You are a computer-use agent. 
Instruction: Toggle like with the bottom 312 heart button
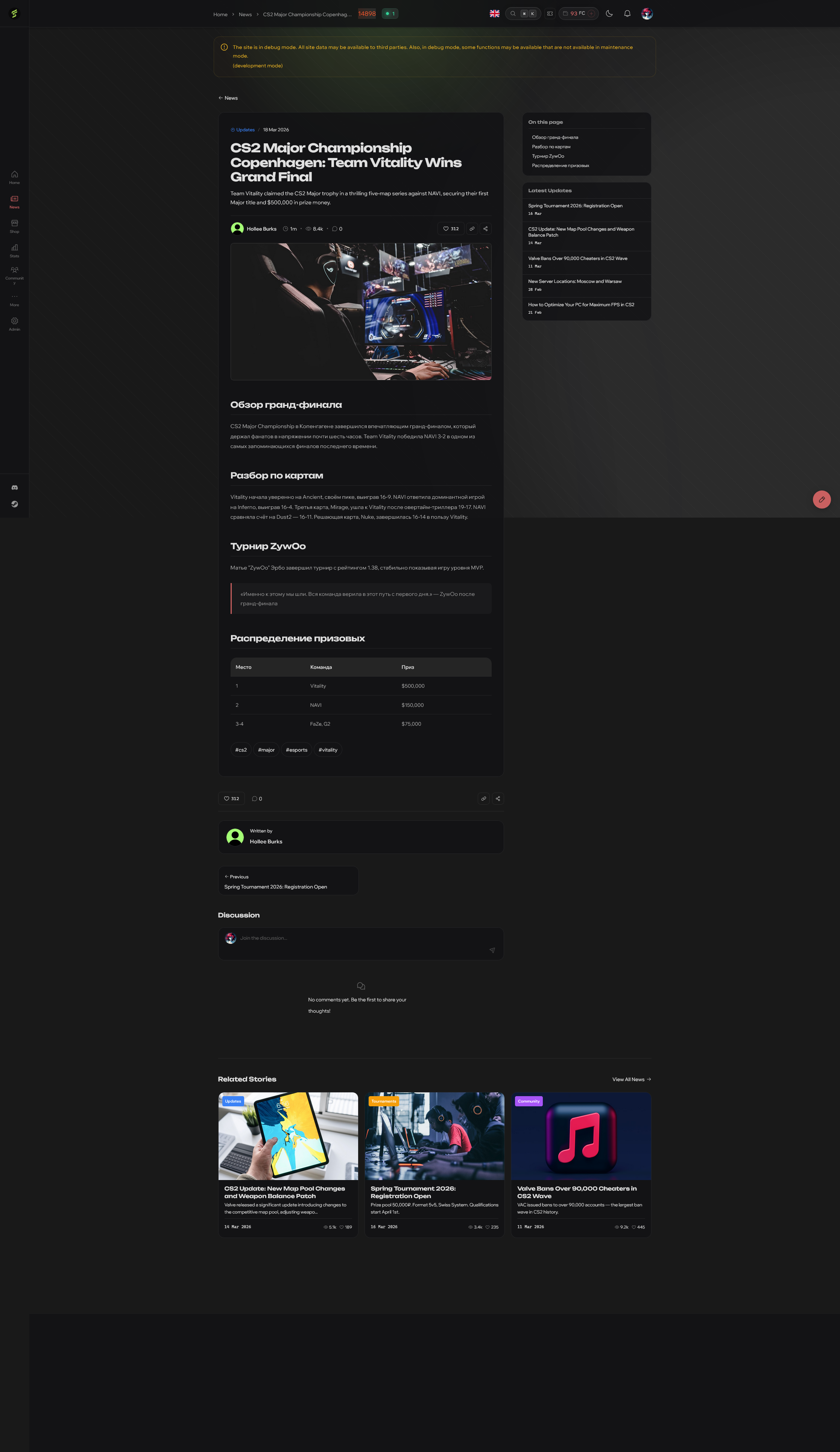tap(231, 799)
